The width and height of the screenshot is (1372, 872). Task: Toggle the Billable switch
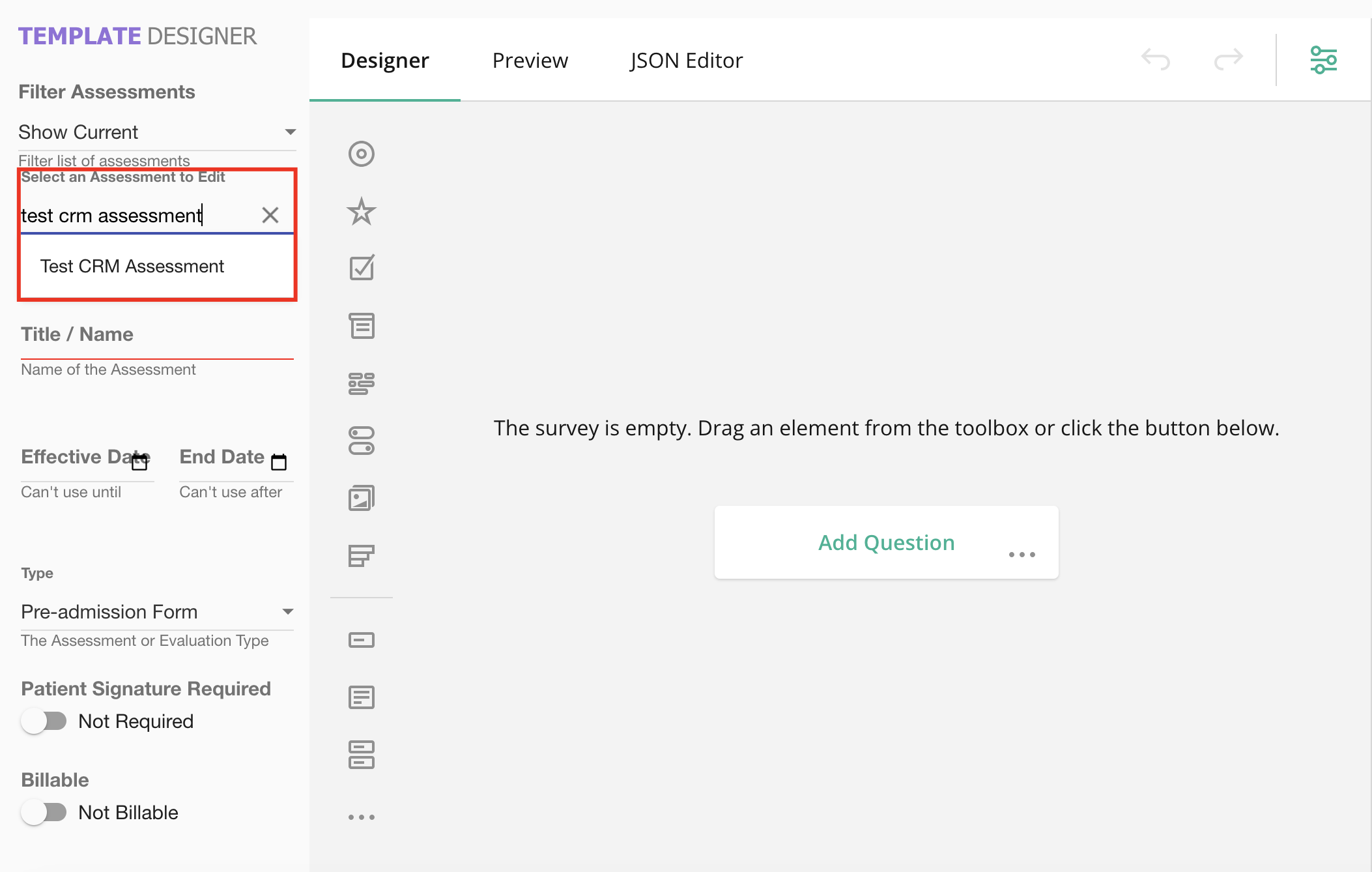44,812
